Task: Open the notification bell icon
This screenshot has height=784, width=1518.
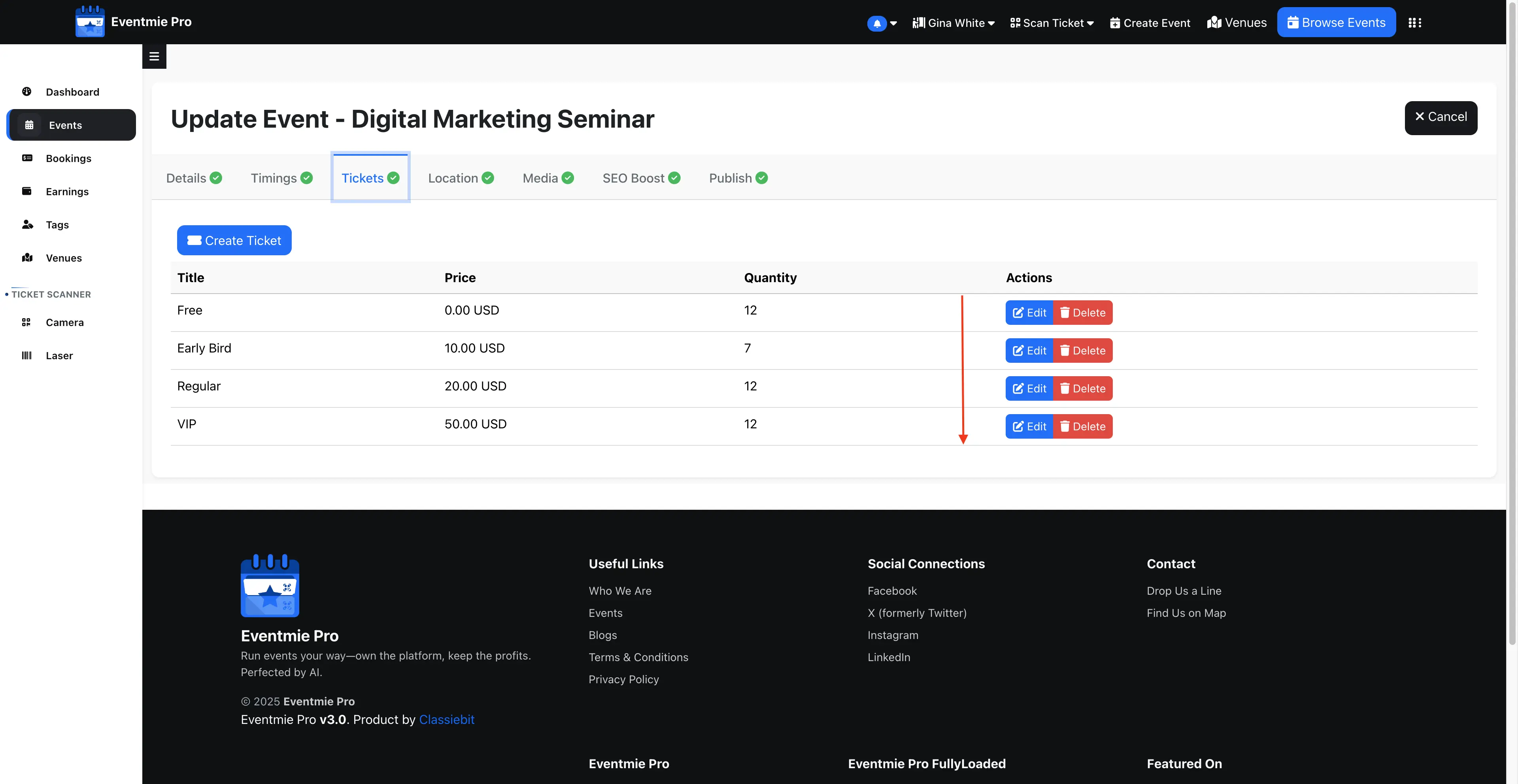Action: pos(877,23)
